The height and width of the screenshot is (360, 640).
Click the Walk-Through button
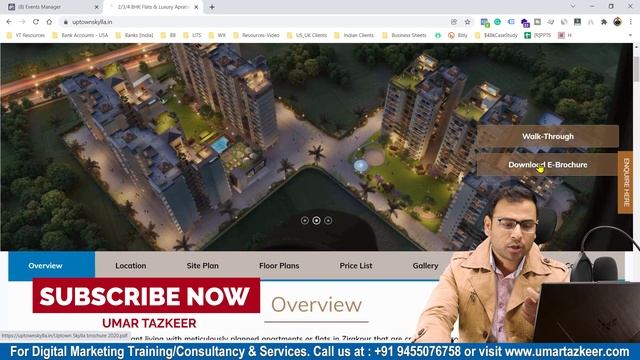click(548, 136)
